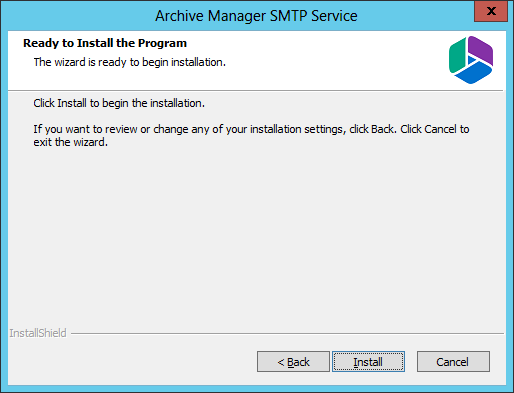Close the Archive Manager SMTP Service dialog
514x393 pixels.
click(x=491, y=11)
